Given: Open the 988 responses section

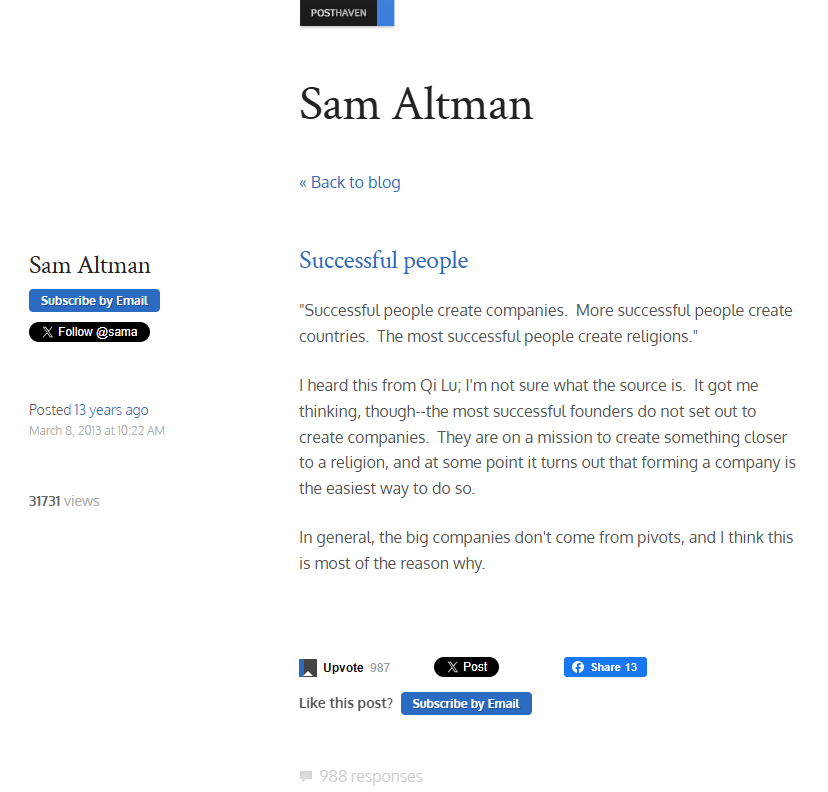Looking at the screenshot, I should 371,775.
